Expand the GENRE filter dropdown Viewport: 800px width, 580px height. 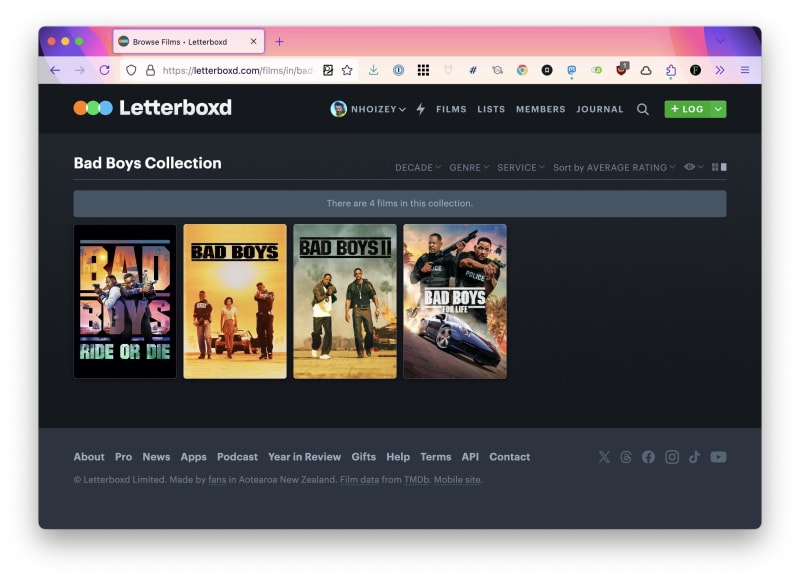[x=469, y=167]
